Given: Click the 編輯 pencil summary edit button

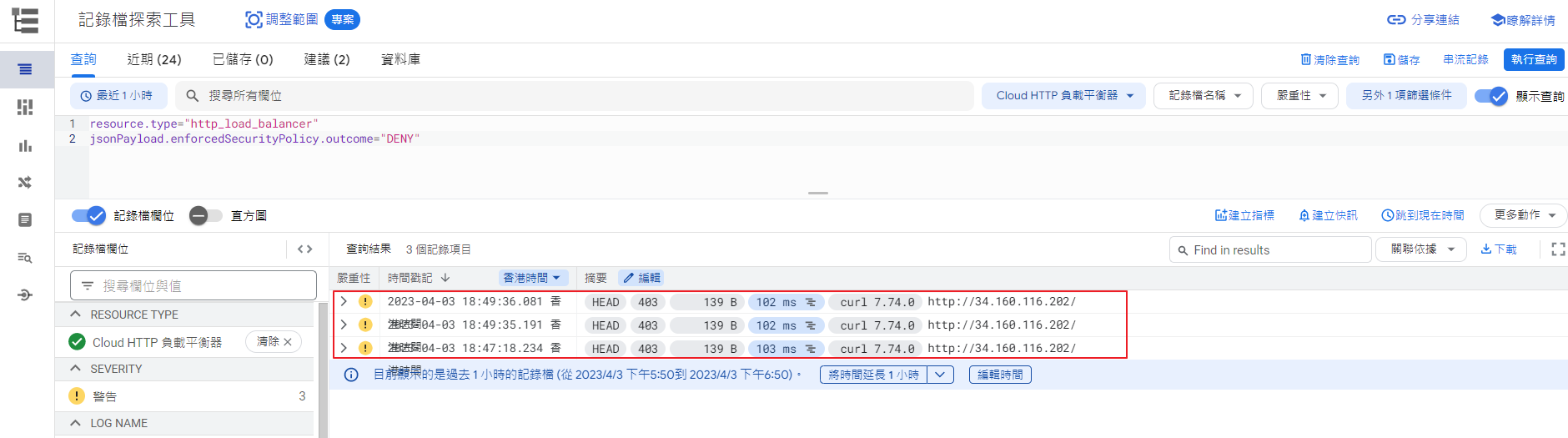Looking at the screenshot, I should (641, 278).
